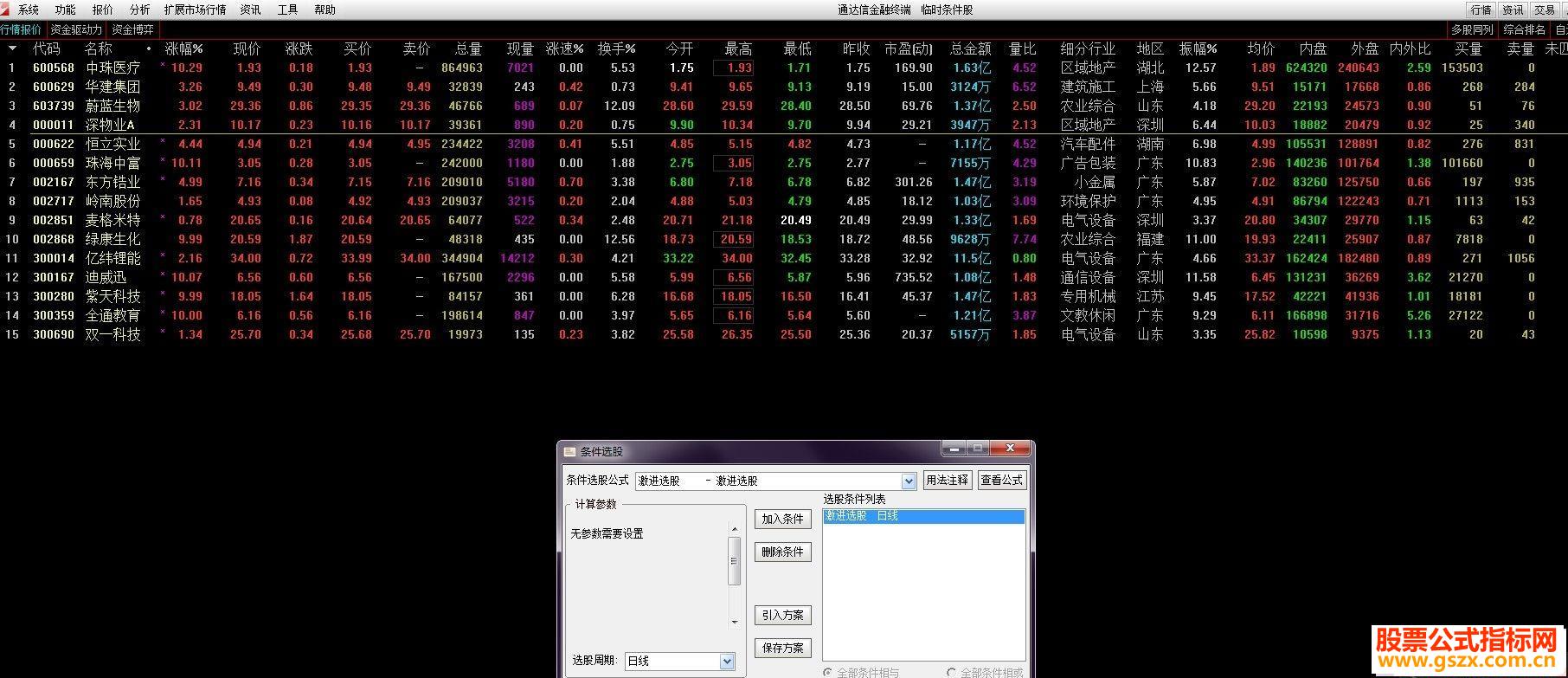Open the 系统 menu
Image resolution: width=1568 pixels, height=678 pixels.
pyautogui.click(x=29, y=10)
